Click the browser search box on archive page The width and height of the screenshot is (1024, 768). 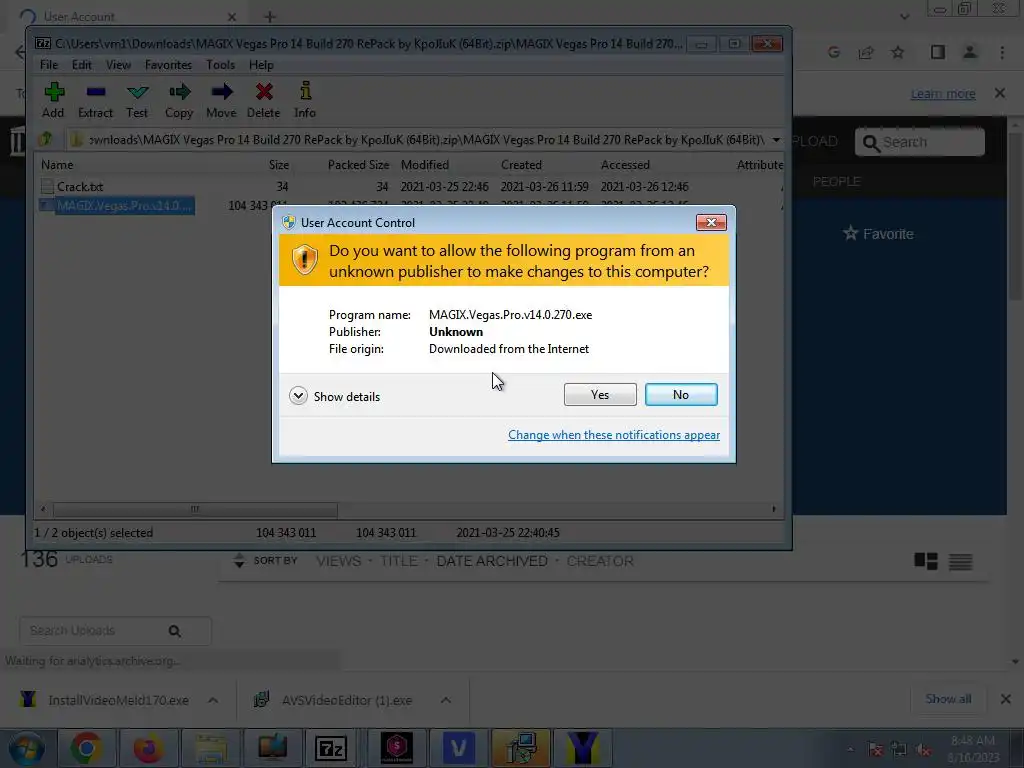tap(920, 142)
